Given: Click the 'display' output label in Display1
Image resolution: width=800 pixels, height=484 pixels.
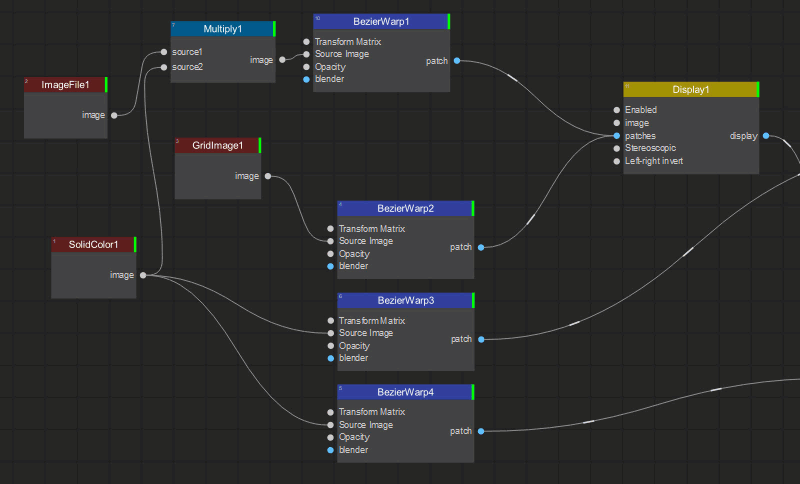Looking at the screenshot, I should 743,136.
